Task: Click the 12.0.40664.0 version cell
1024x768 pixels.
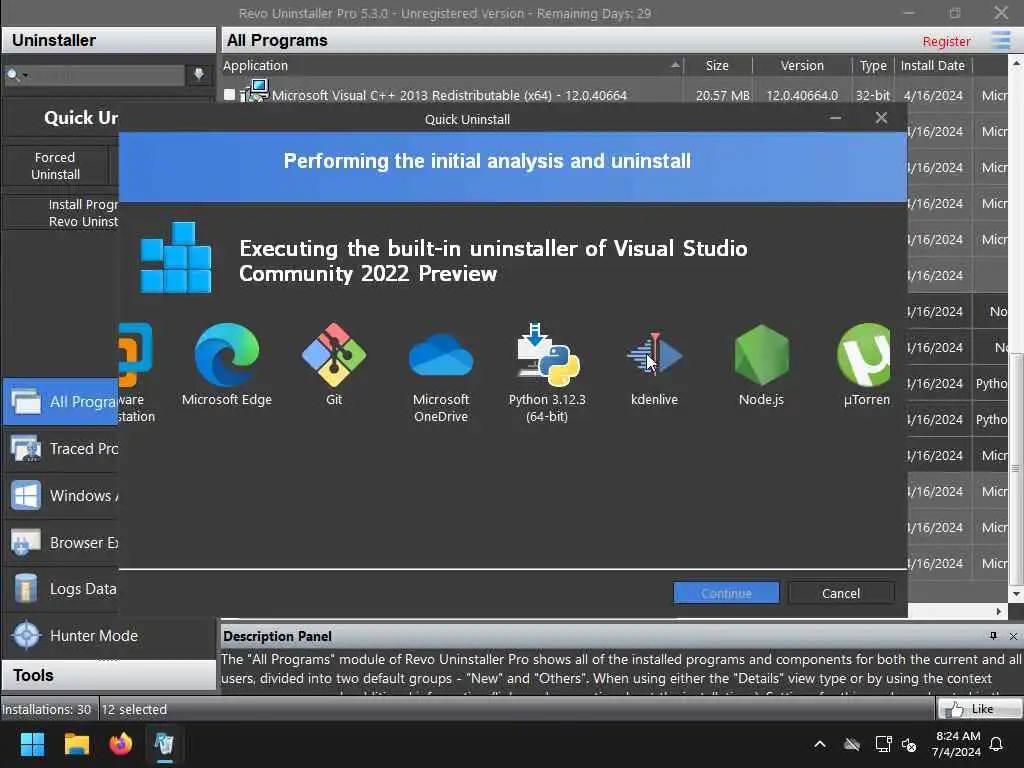Action: point(802,95)
